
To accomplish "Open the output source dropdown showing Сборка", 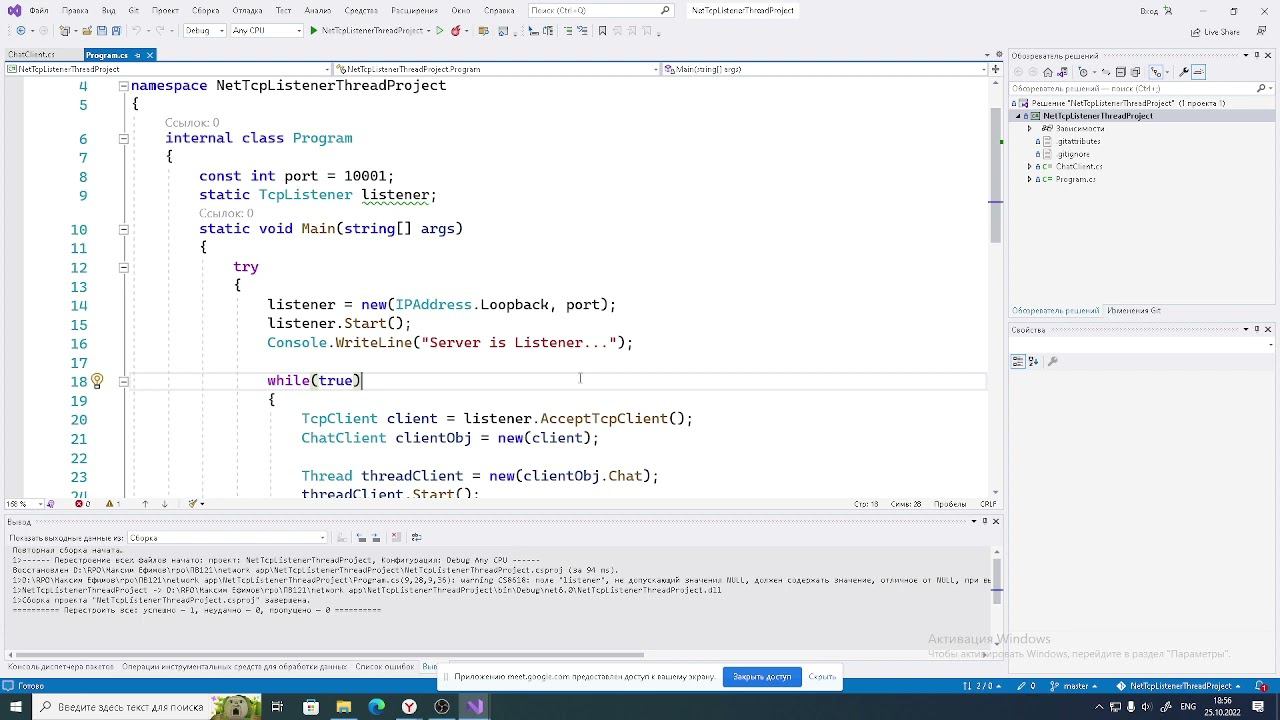I will click(228, 537).
